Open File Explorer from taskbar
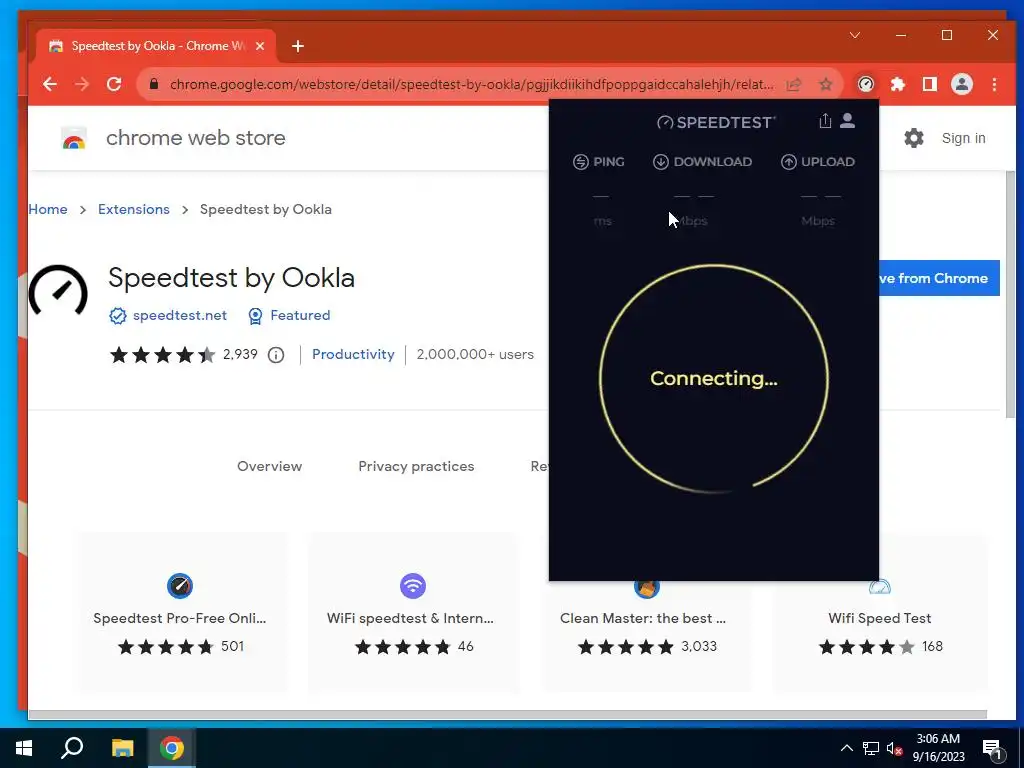The width and height of the screenshot is (1024, 768). point(122,748)
